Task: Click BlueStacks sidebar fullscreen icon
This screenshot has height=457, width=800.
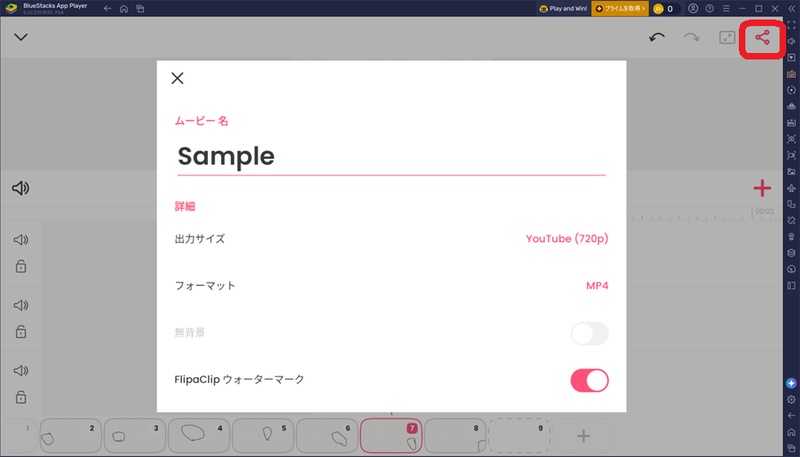Action: pyautogui.click(x=791, y=24)
